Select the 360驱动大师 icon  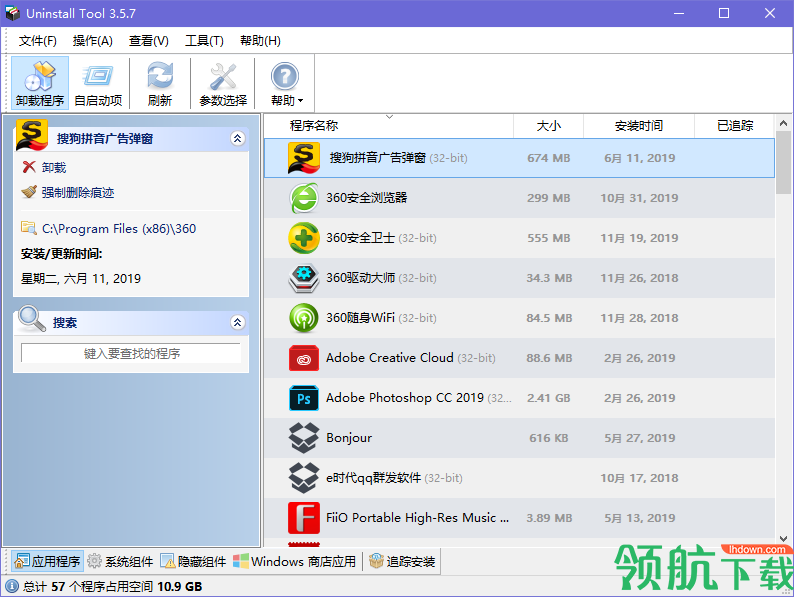point(304,278)
